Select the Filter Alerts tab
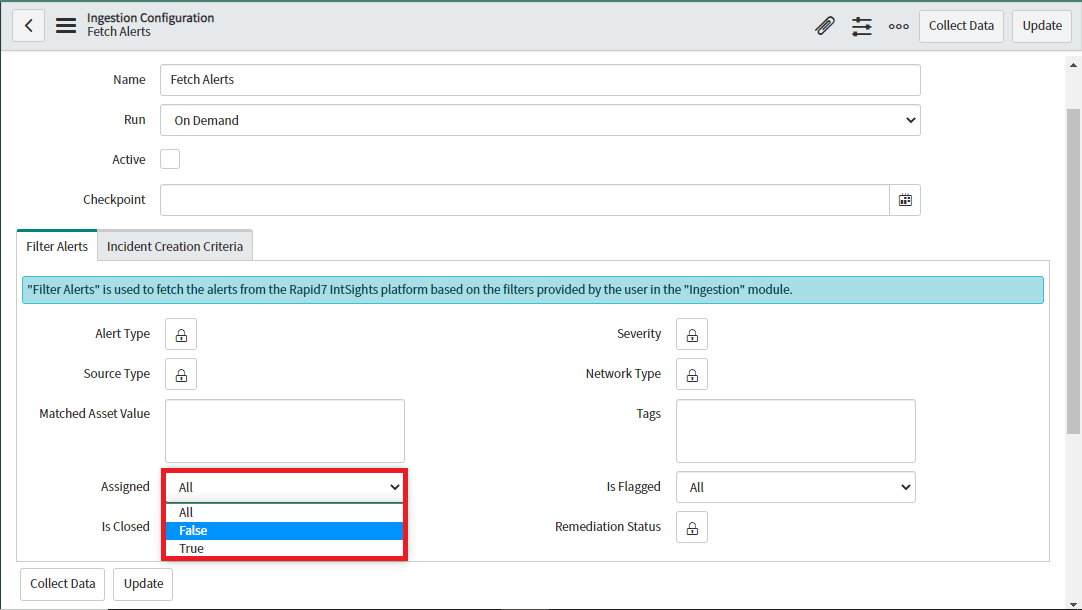The image size is (1082, 610). click(x=57, y=246)
